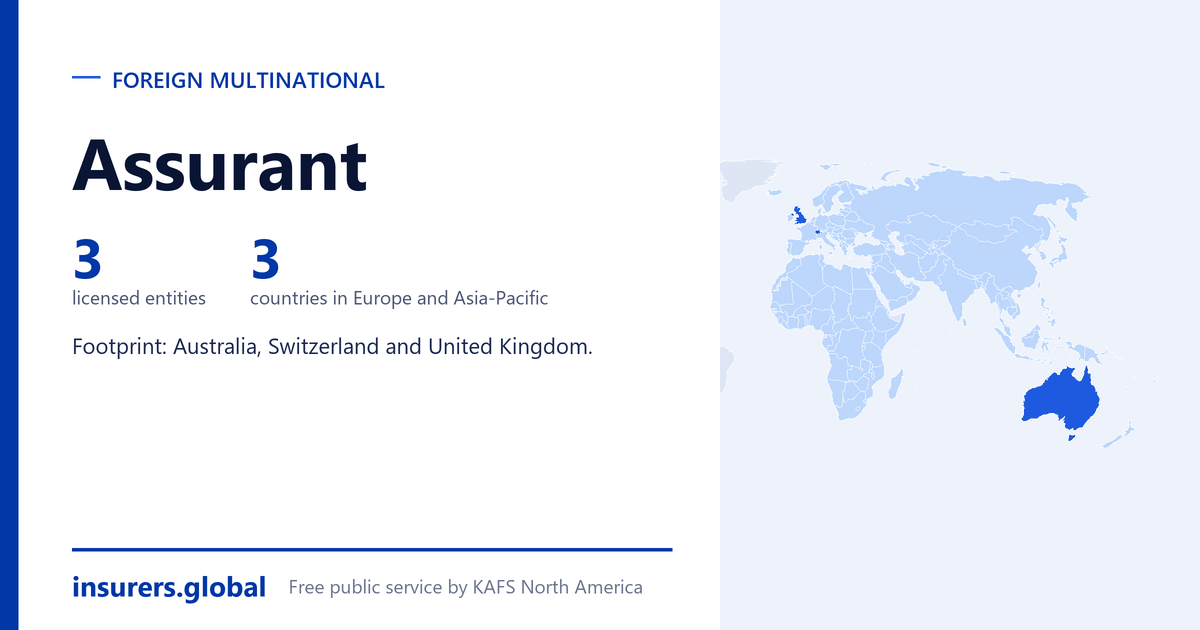Select the FOREIGN MULTINATIONAL label

248,81
